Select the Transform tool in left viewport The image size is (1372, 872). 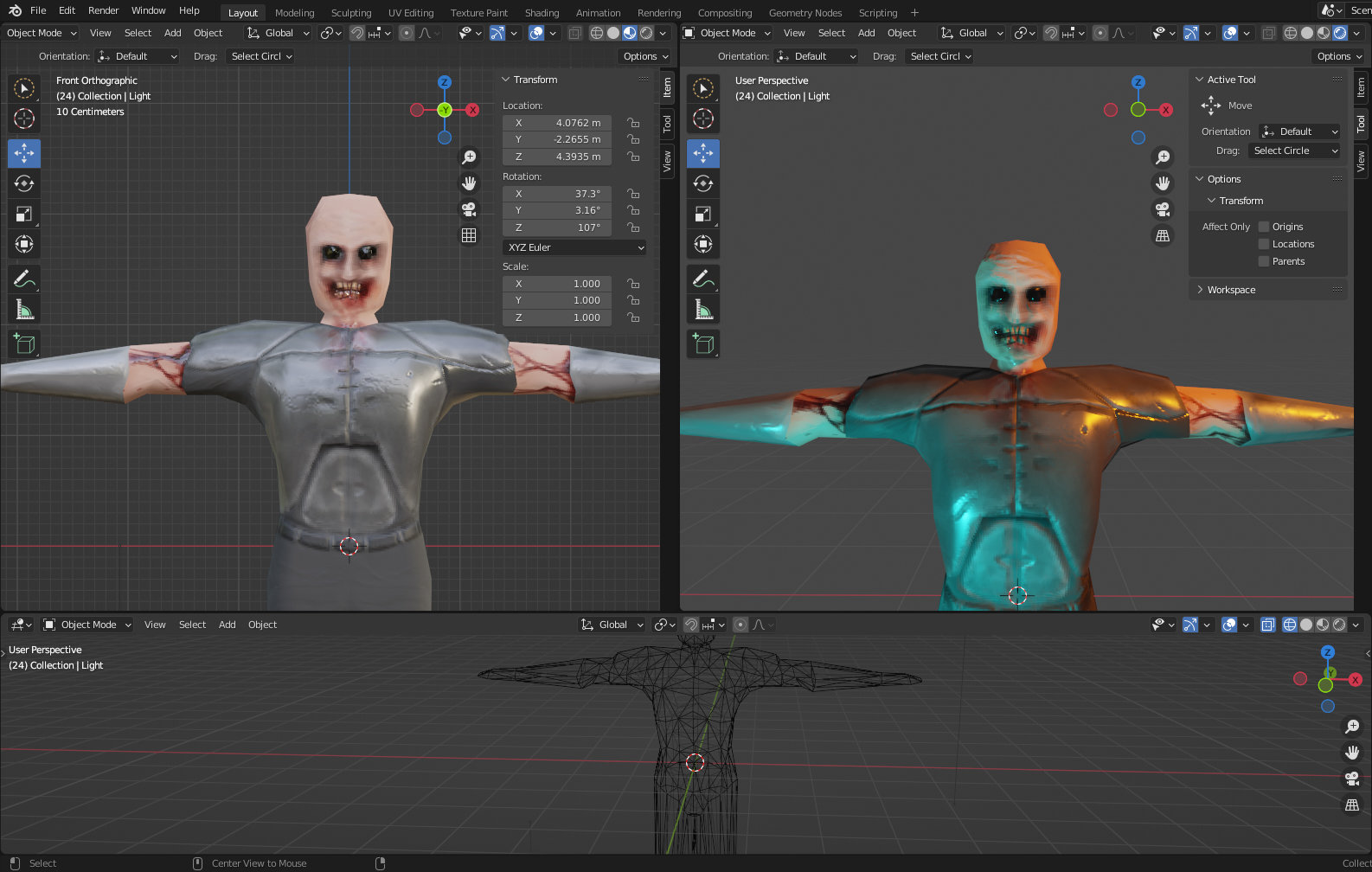[x=24, y=244]
